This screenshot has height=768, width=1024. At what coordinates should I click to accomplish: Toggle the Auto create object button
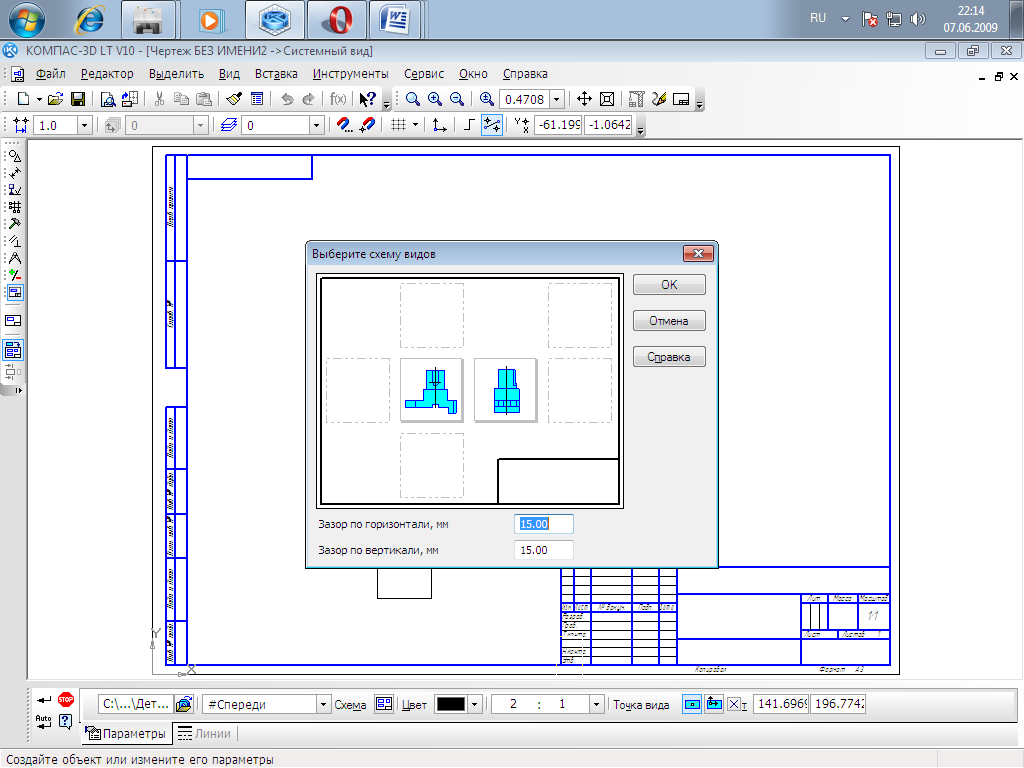click(43, 721)
